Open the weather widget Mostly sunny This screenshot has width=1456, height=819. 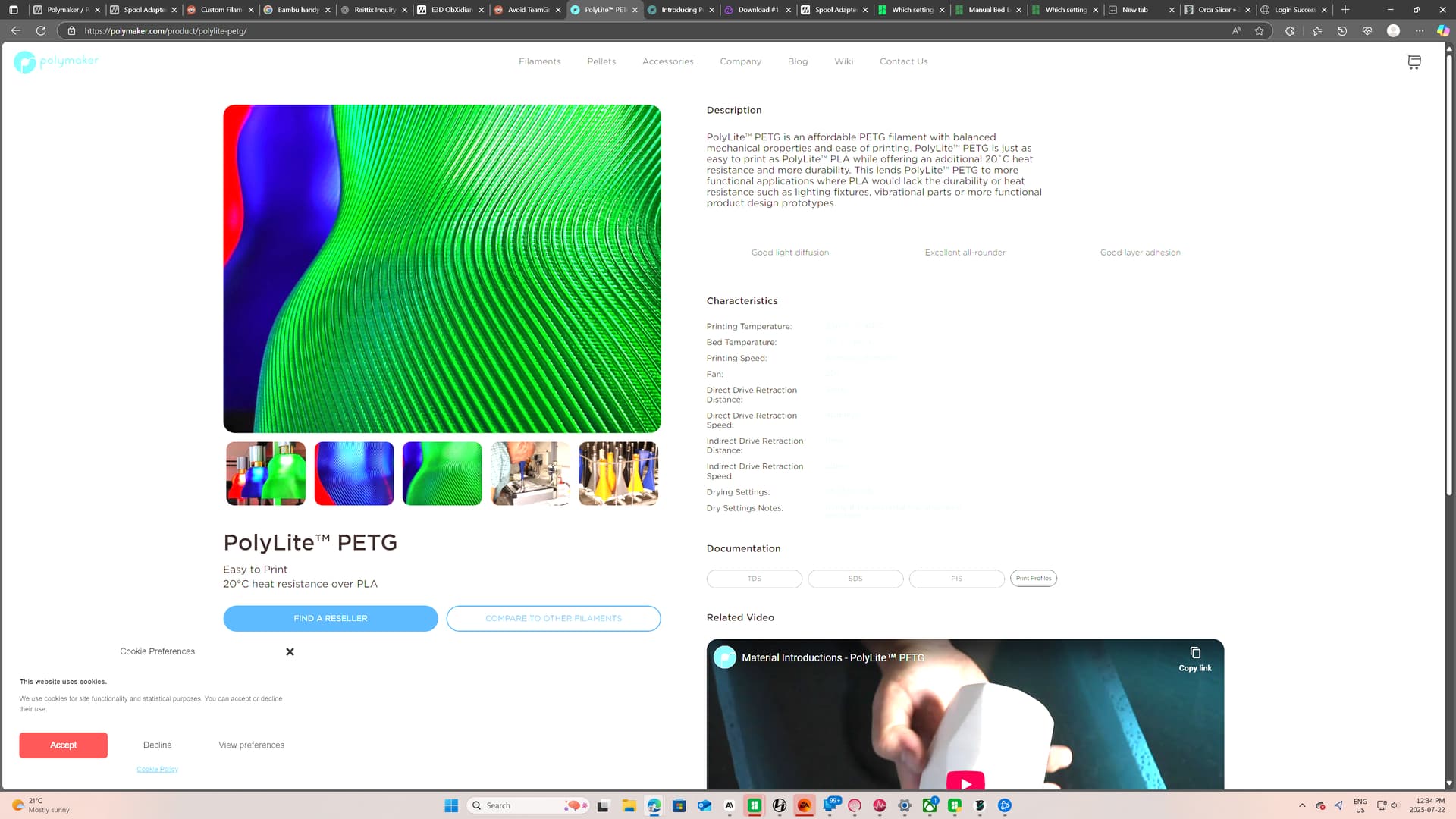(42, 805)
